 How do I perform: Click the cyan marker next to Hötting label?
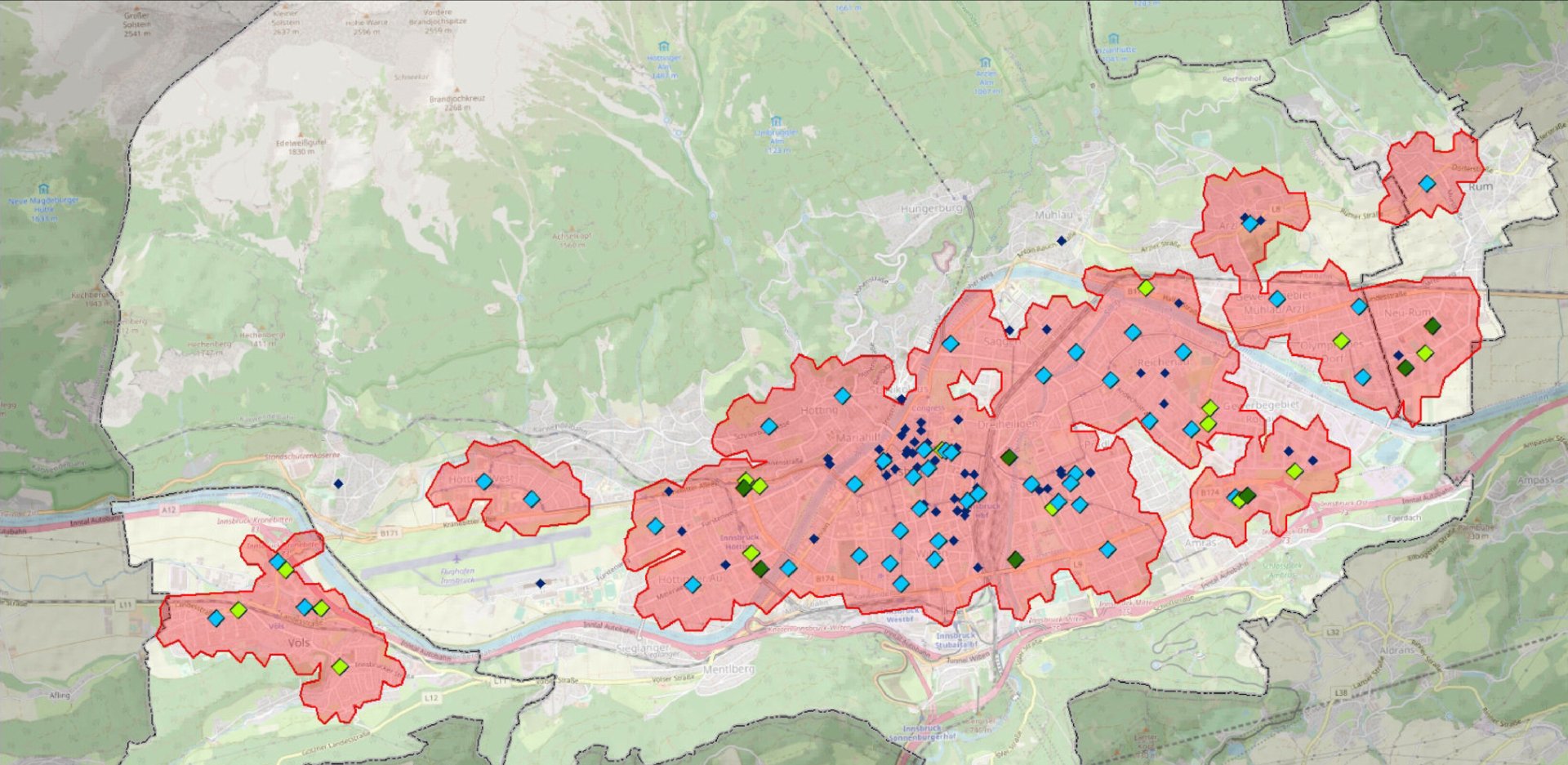(x=842, y=396)
